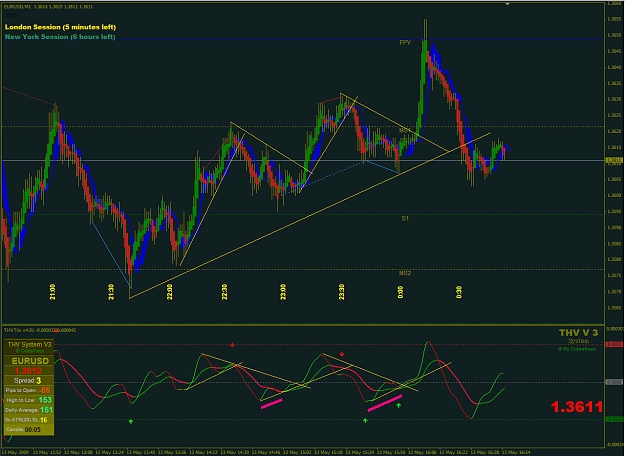This screenshot has height=456, width=625.
Task: Click the green up arrow below the information panel's right side
Action: point(131,421)
